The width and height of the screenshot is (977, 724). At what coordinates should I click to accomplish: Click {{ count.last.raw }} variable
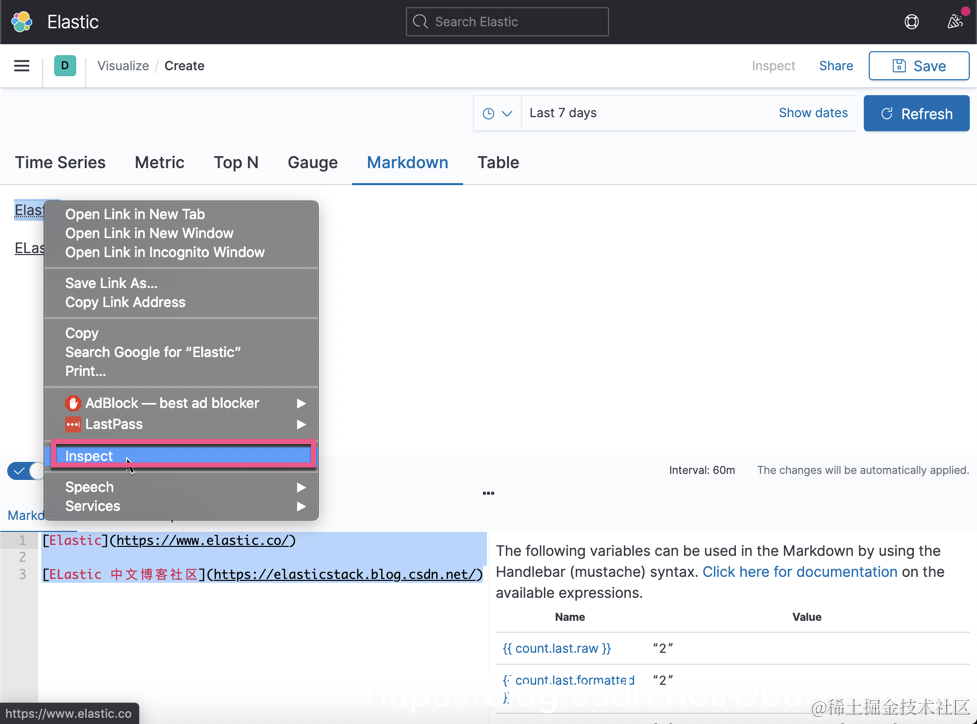coord(556,649)
